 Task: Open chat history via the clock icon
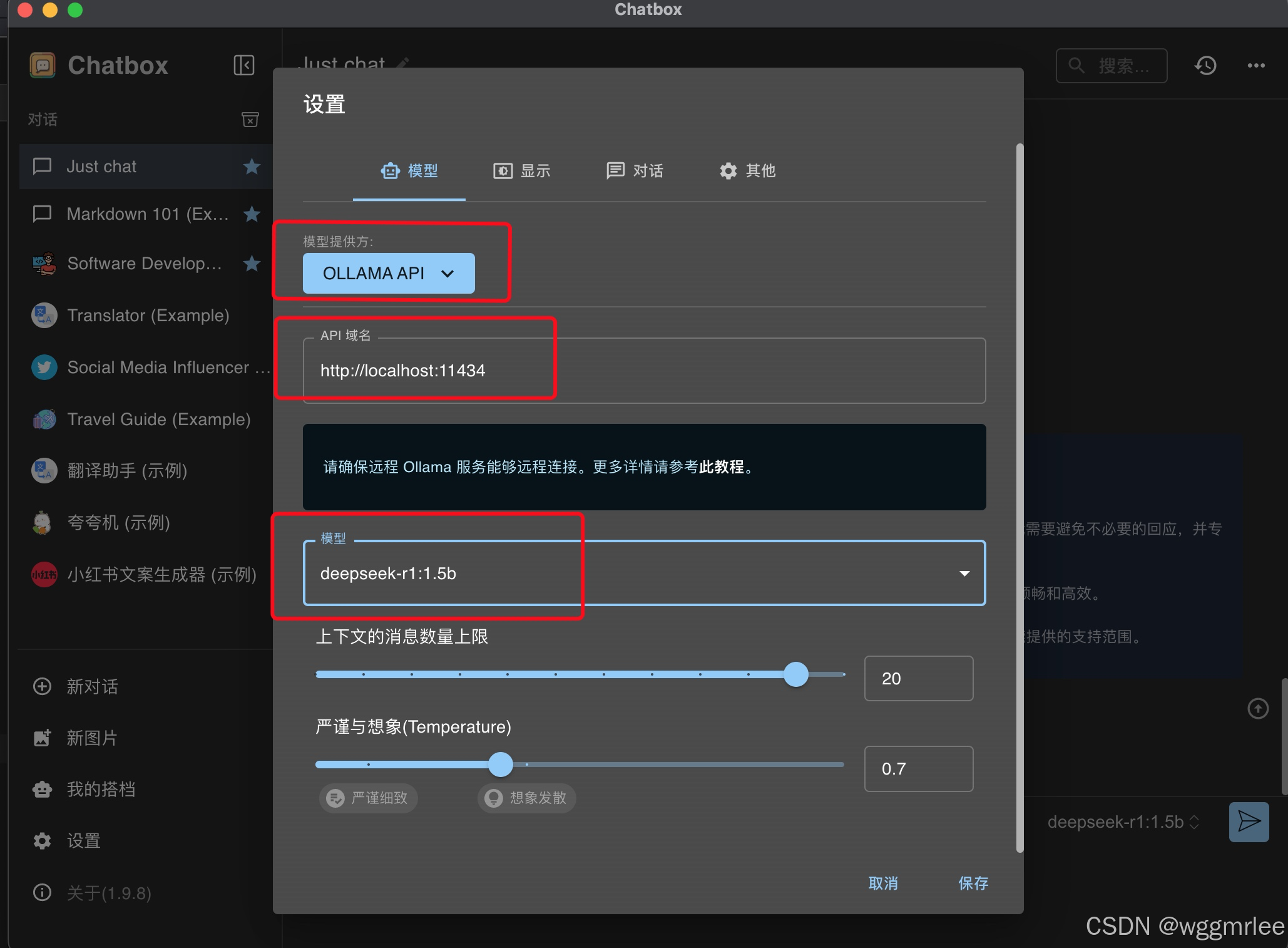click(1205, 65)
